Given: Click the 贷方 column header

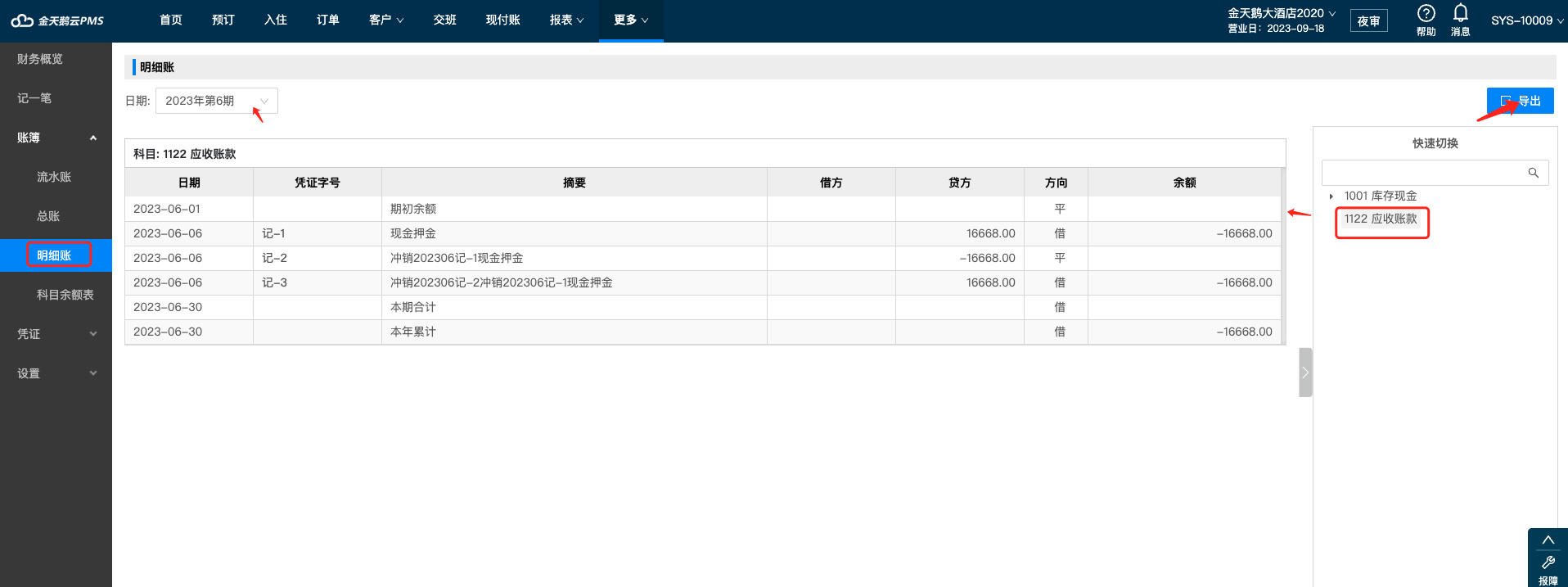Looking at the screenshot, I should coord(960,183).
